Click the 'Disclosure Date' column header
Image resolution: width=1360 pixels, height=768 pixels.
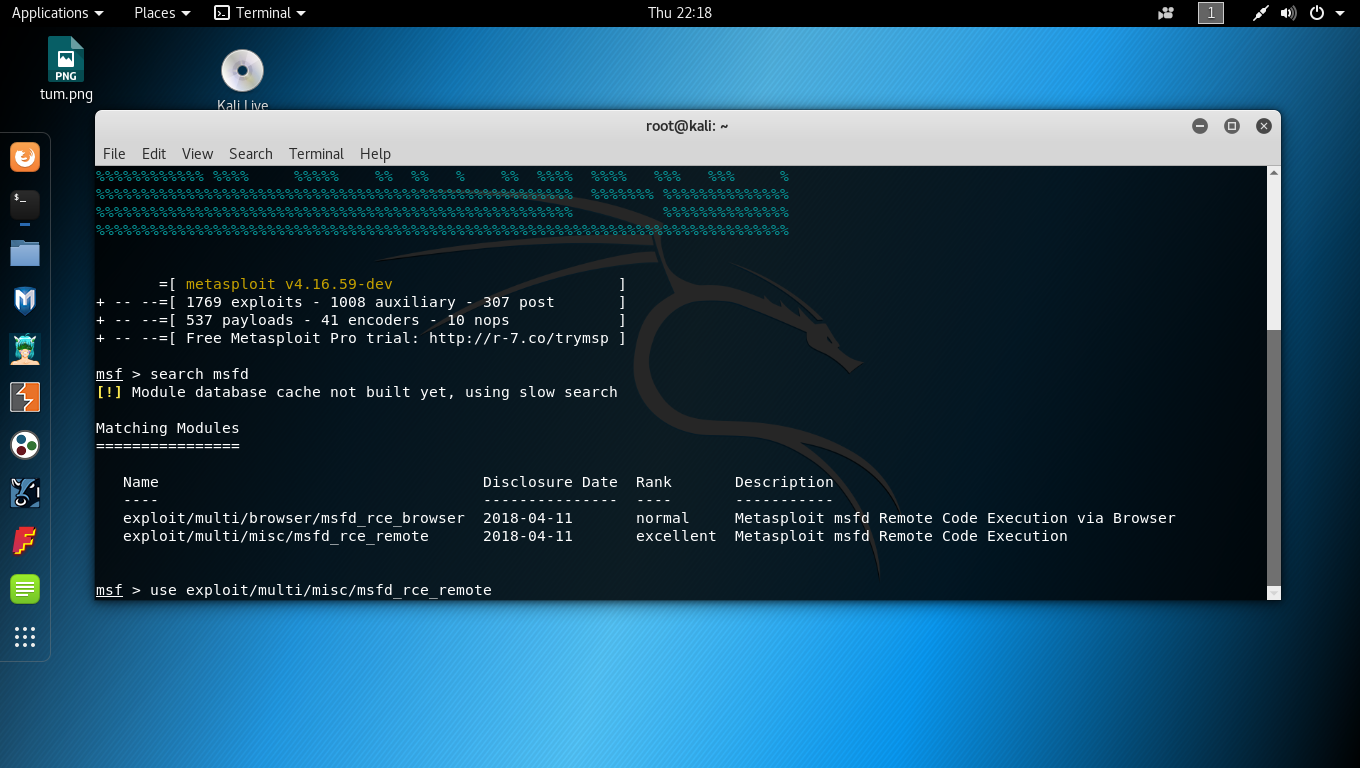tap(550, 483)
